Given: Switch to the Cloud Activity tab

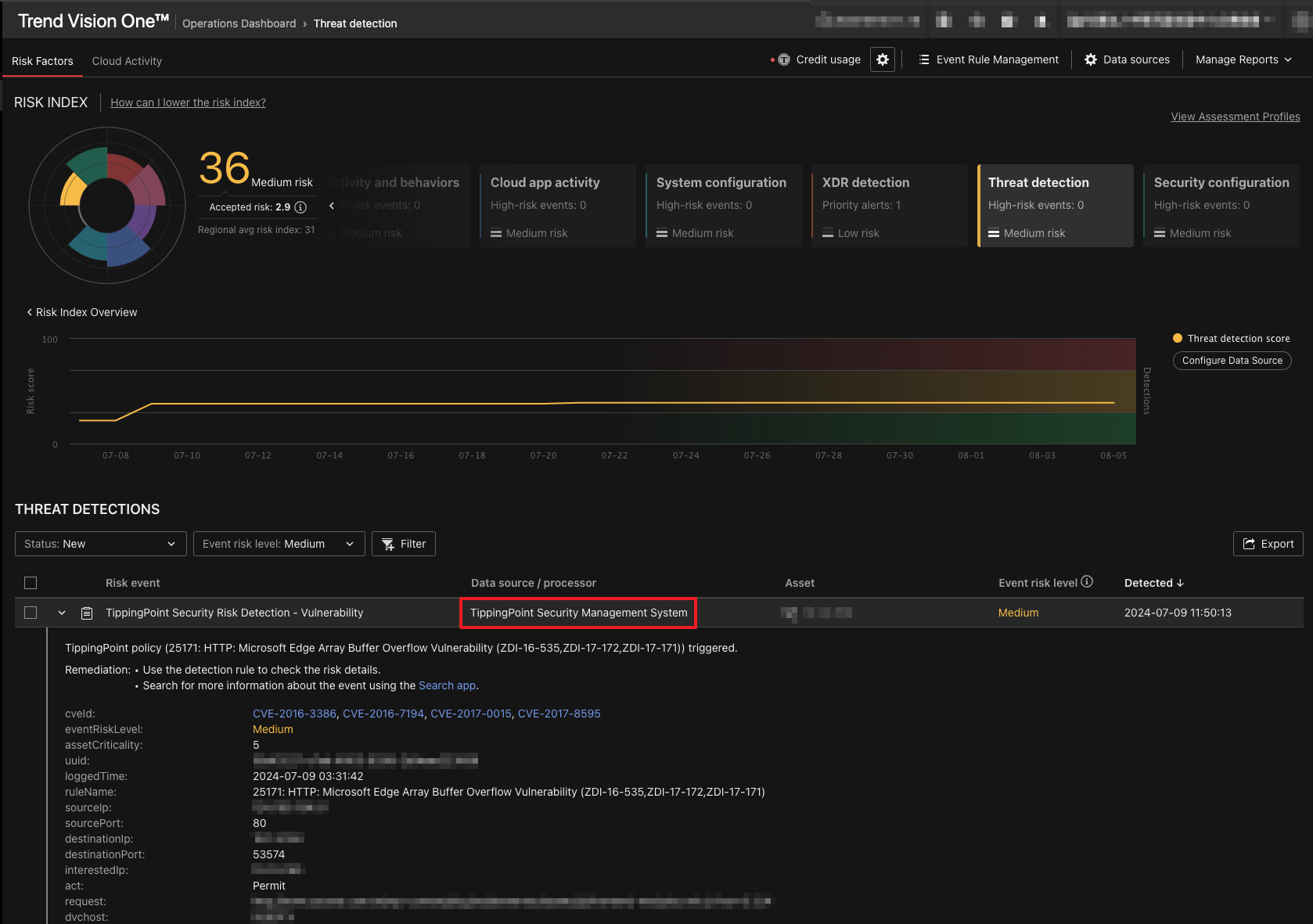Looking at the screenshot, I should pyautogui.click(x=127, y=61).
